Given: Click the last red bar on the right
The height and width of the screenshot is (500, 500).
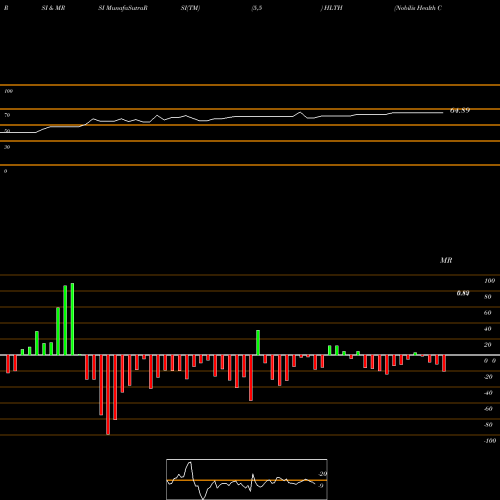Looking at the screenshot, I should pos(444,363).
